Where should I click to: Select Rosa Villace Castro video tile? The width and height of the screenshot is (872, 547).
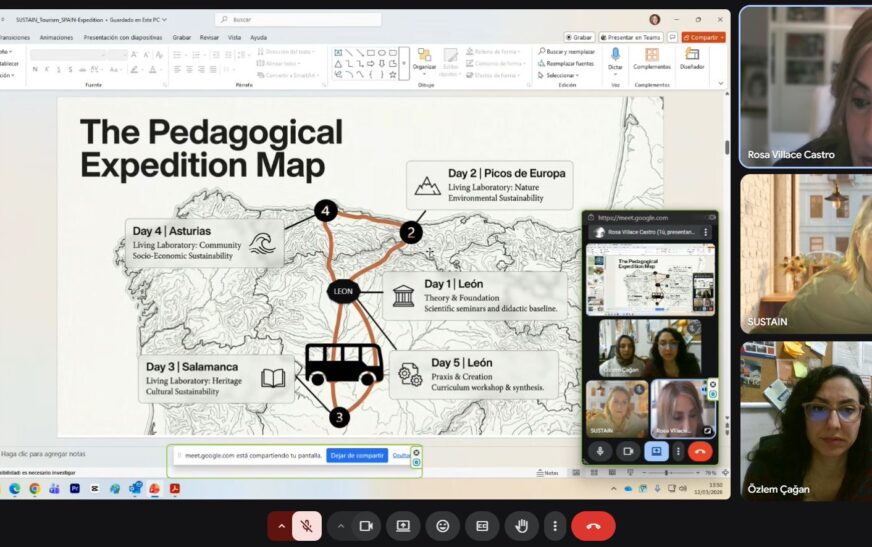(806, 87)
